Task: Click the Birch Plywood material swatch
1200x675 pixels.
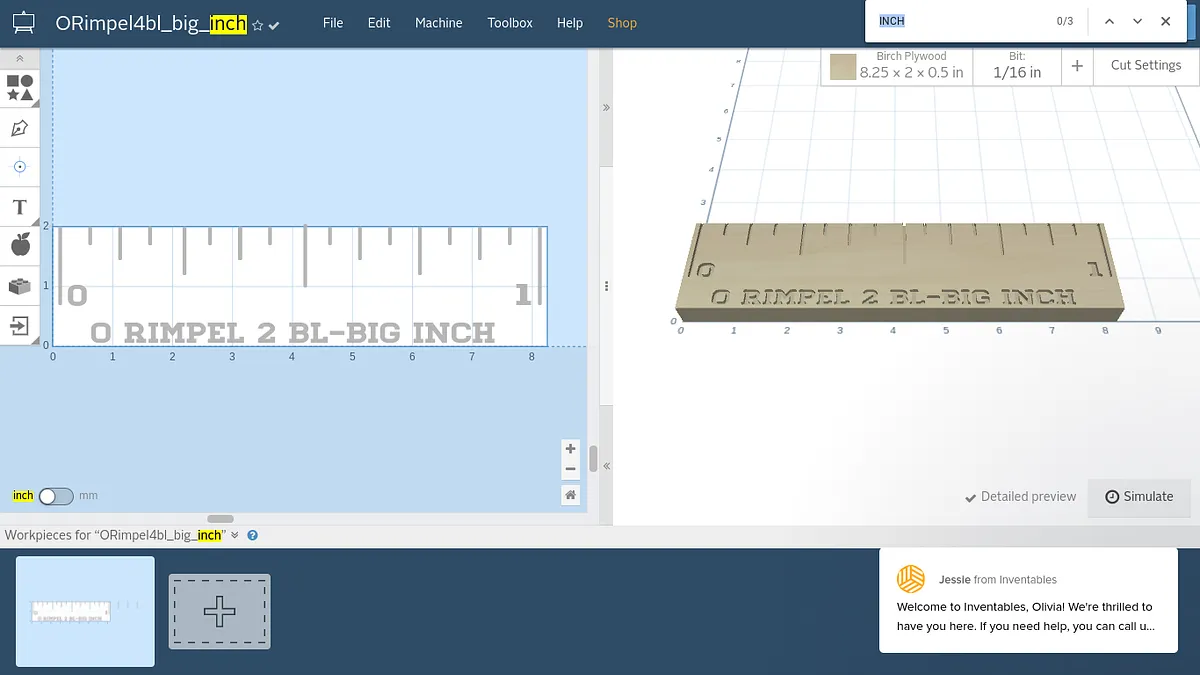Action: coord(843,67)
